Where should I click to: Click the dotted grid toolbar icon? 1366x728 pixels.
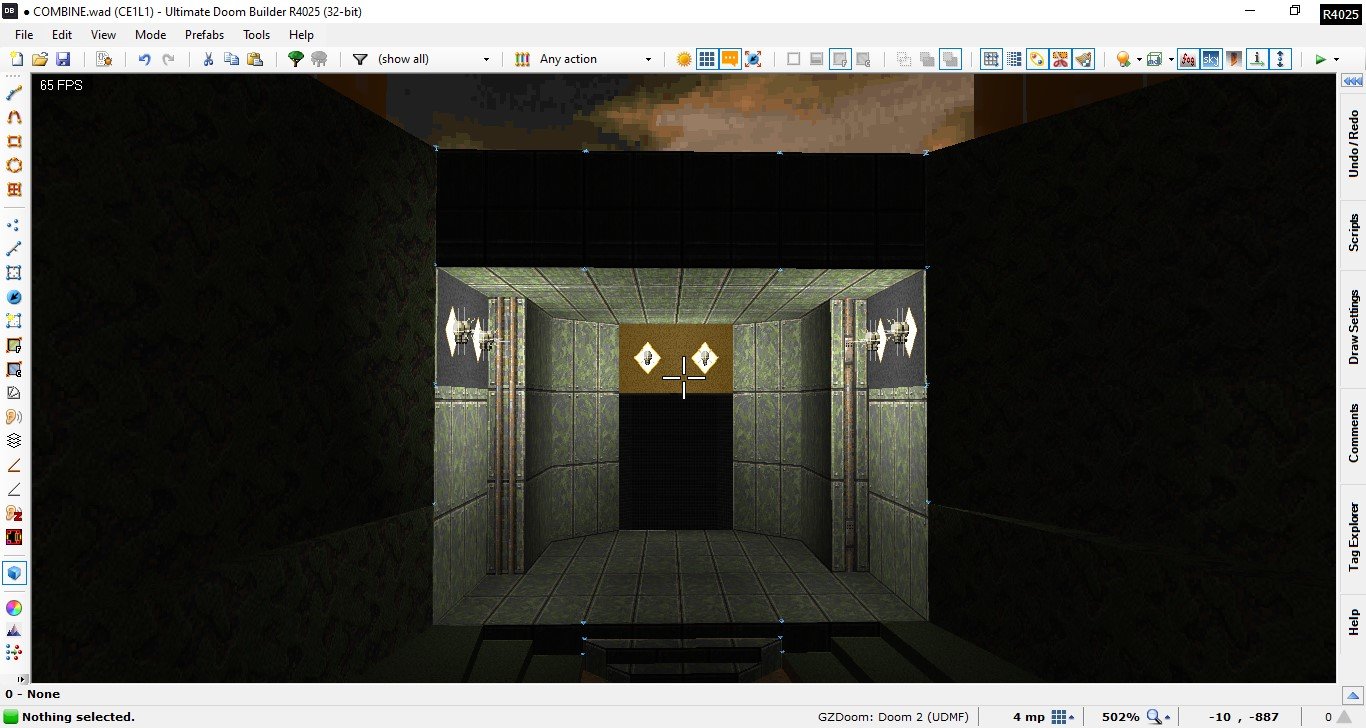[x=1014, y=59]
